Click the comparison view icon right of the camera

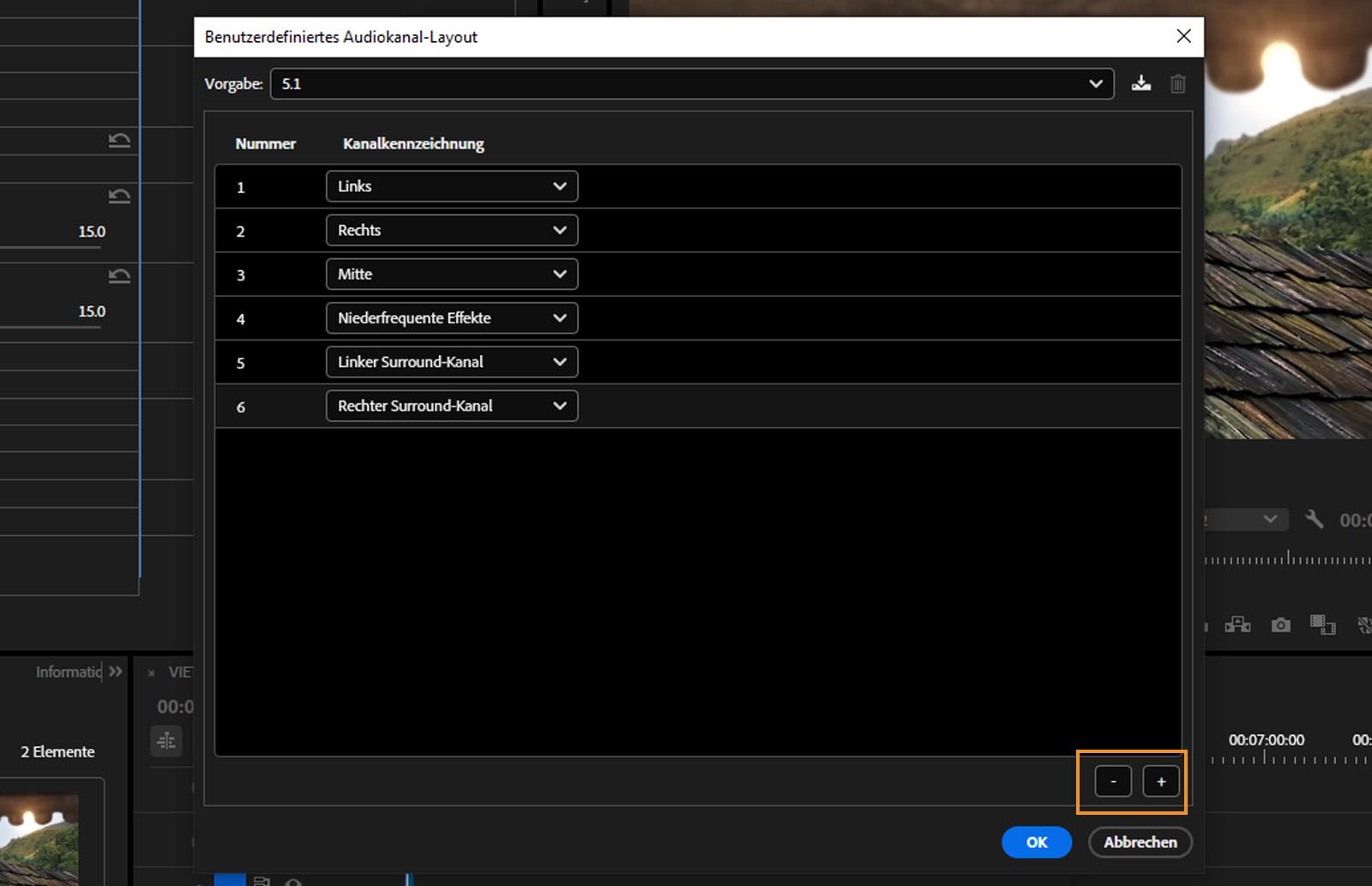[1322, 624]
